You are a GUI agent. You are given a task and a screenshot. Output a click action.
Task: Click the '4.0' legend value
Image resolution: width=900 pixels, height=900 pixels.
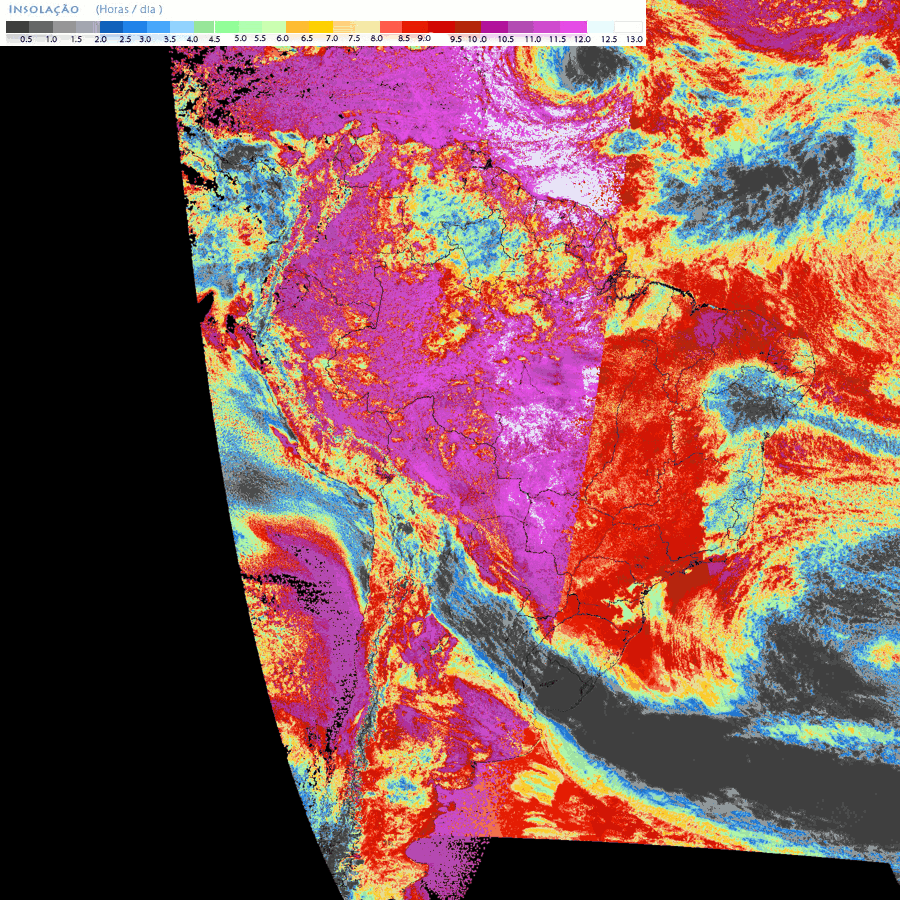(192, 39)
